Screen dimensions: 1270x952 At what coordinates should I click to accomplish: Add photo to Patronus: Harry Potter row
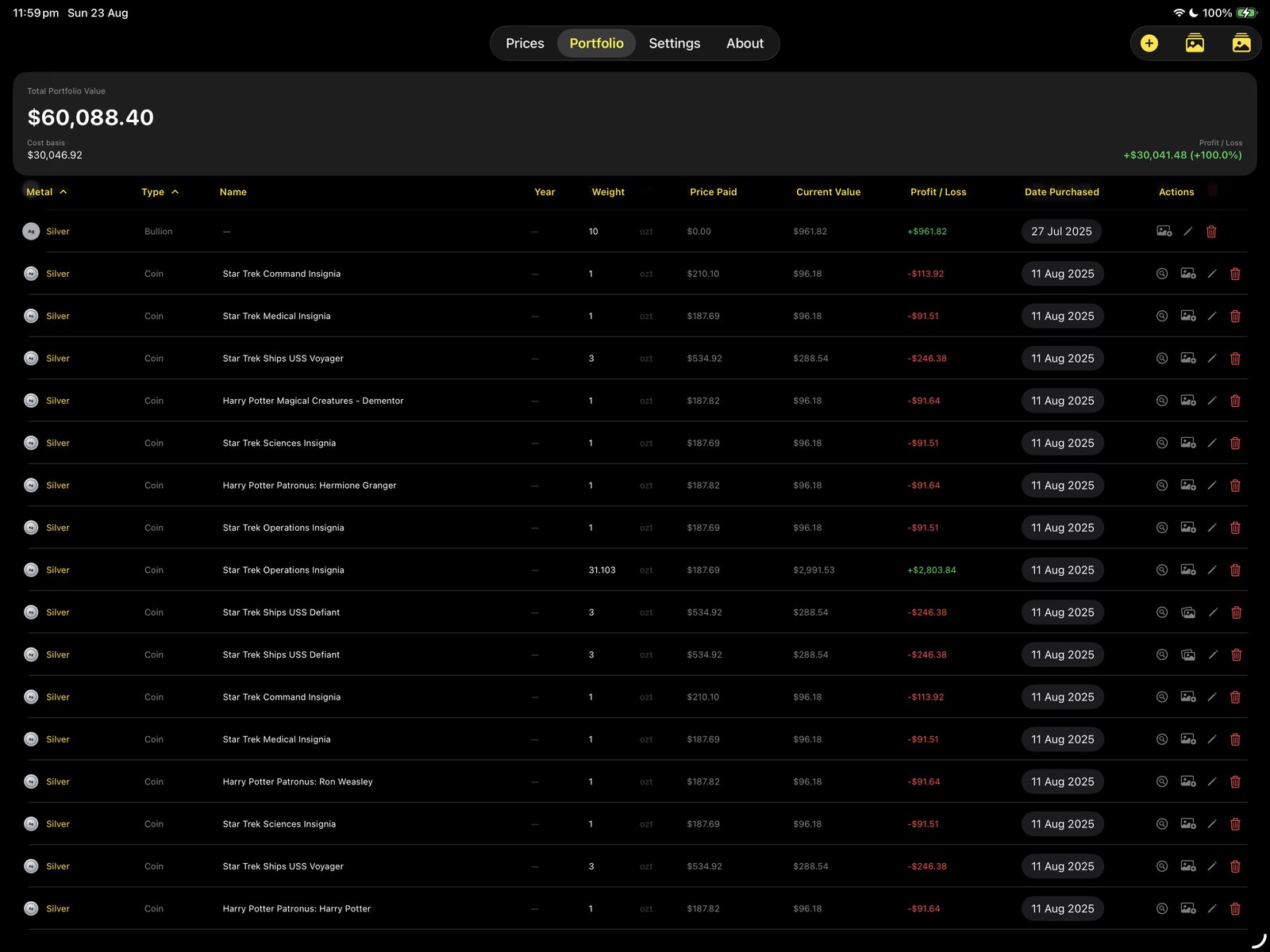point(1188,908)
